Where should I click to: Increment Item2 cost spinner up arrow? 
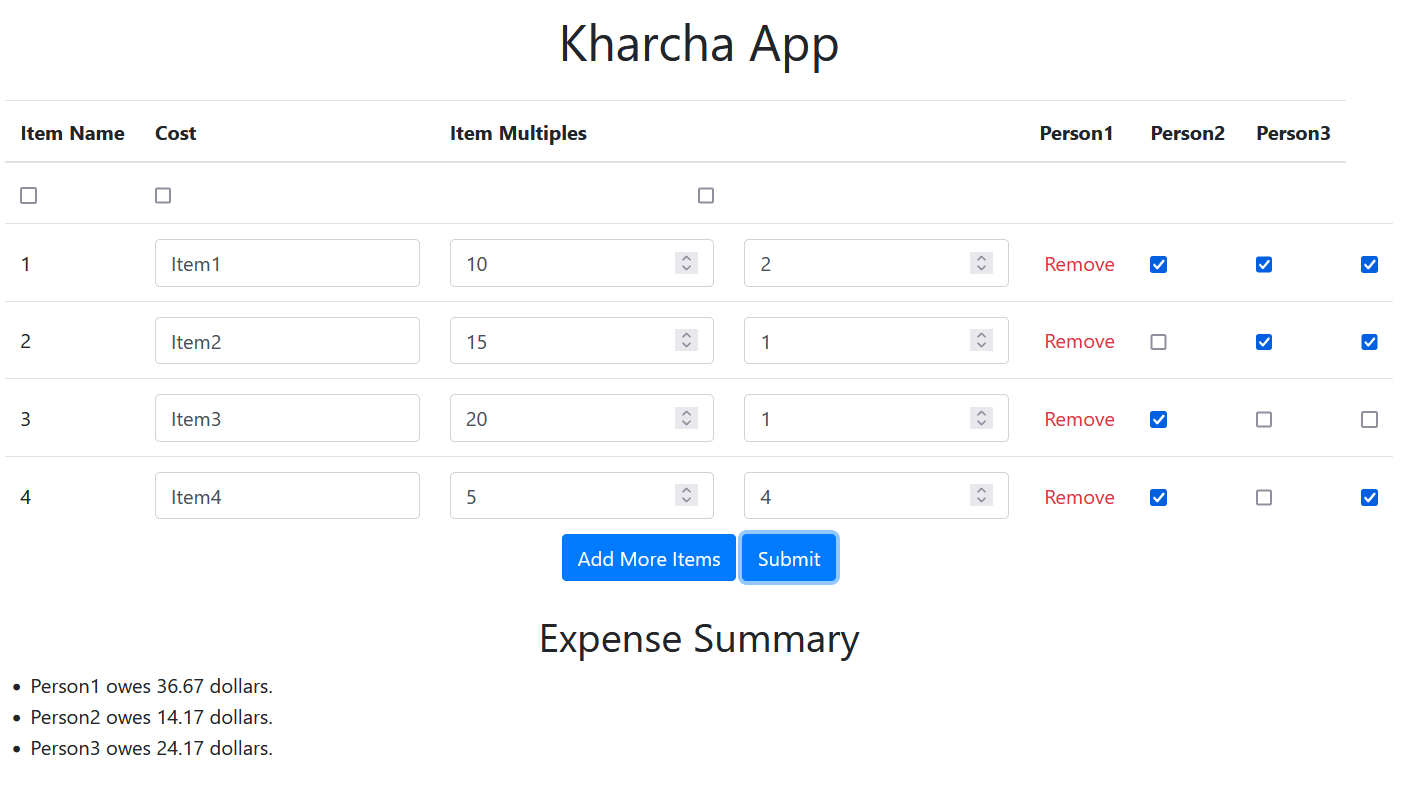[686, 335]
